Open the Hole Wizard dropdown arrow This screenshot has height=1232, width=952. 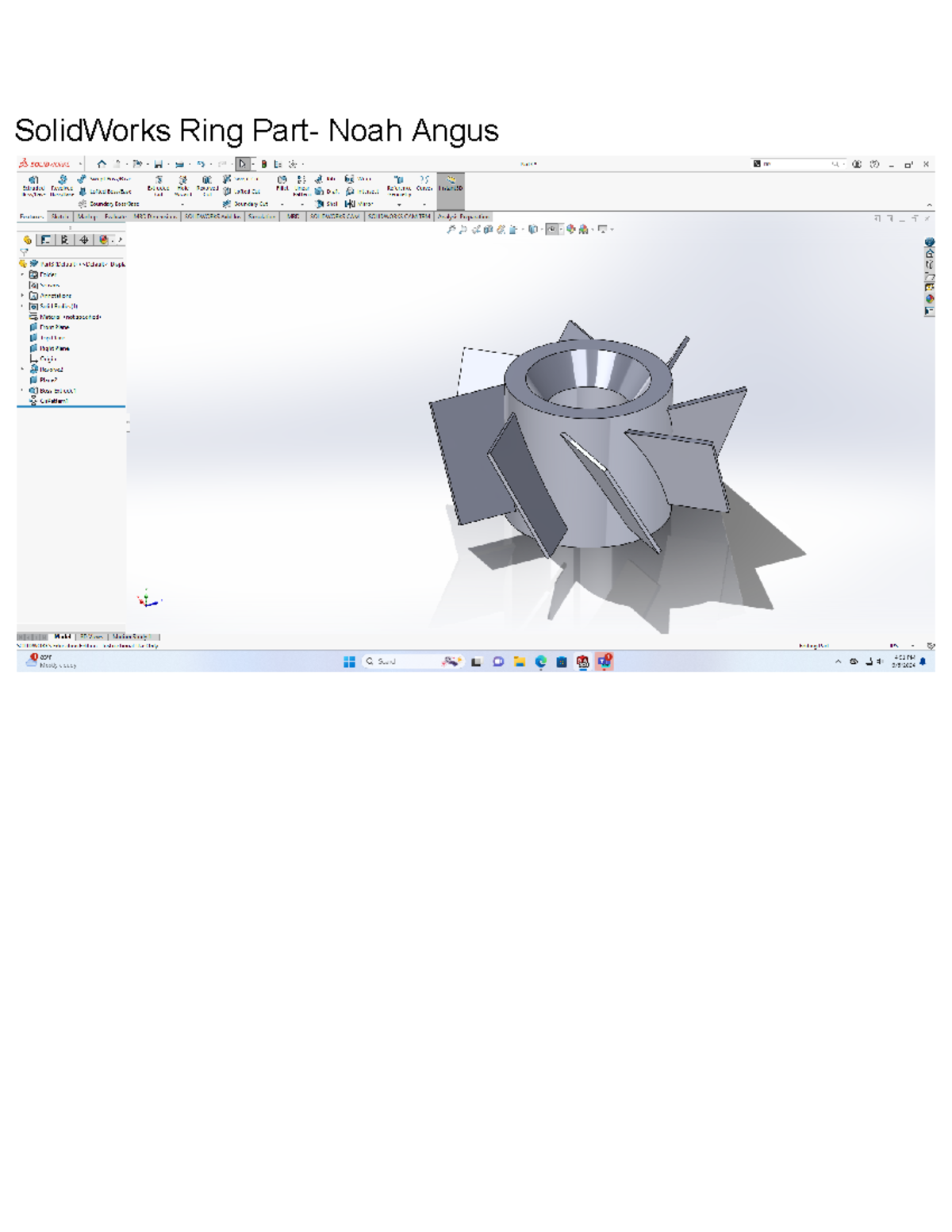pos(183,204)
